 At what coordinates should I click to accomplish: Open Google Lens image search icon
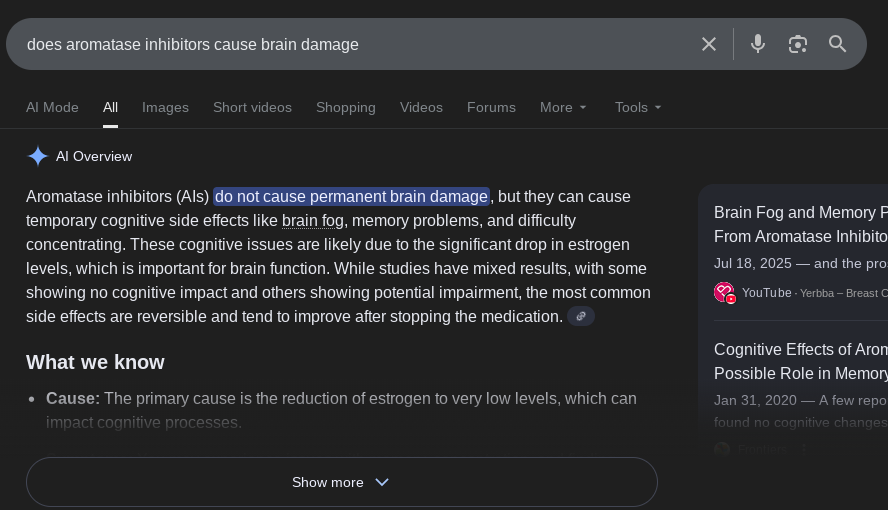coord(797,44)
